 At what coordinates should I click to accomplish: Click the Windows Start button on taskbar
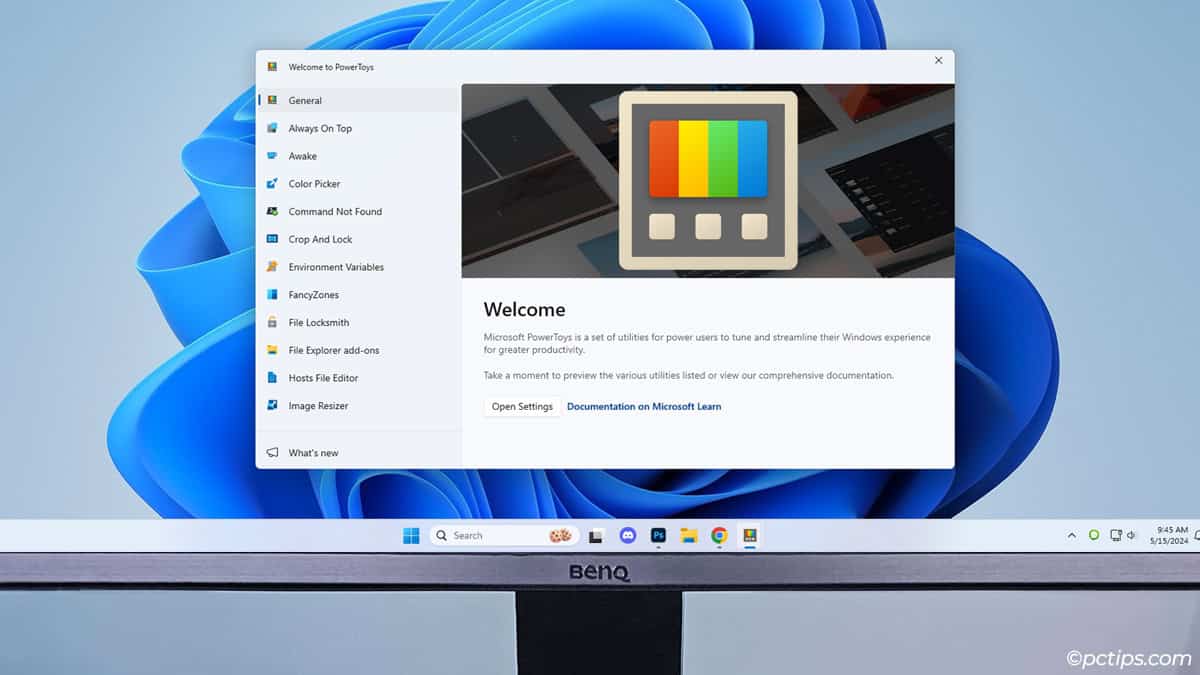tap(411, 536)
